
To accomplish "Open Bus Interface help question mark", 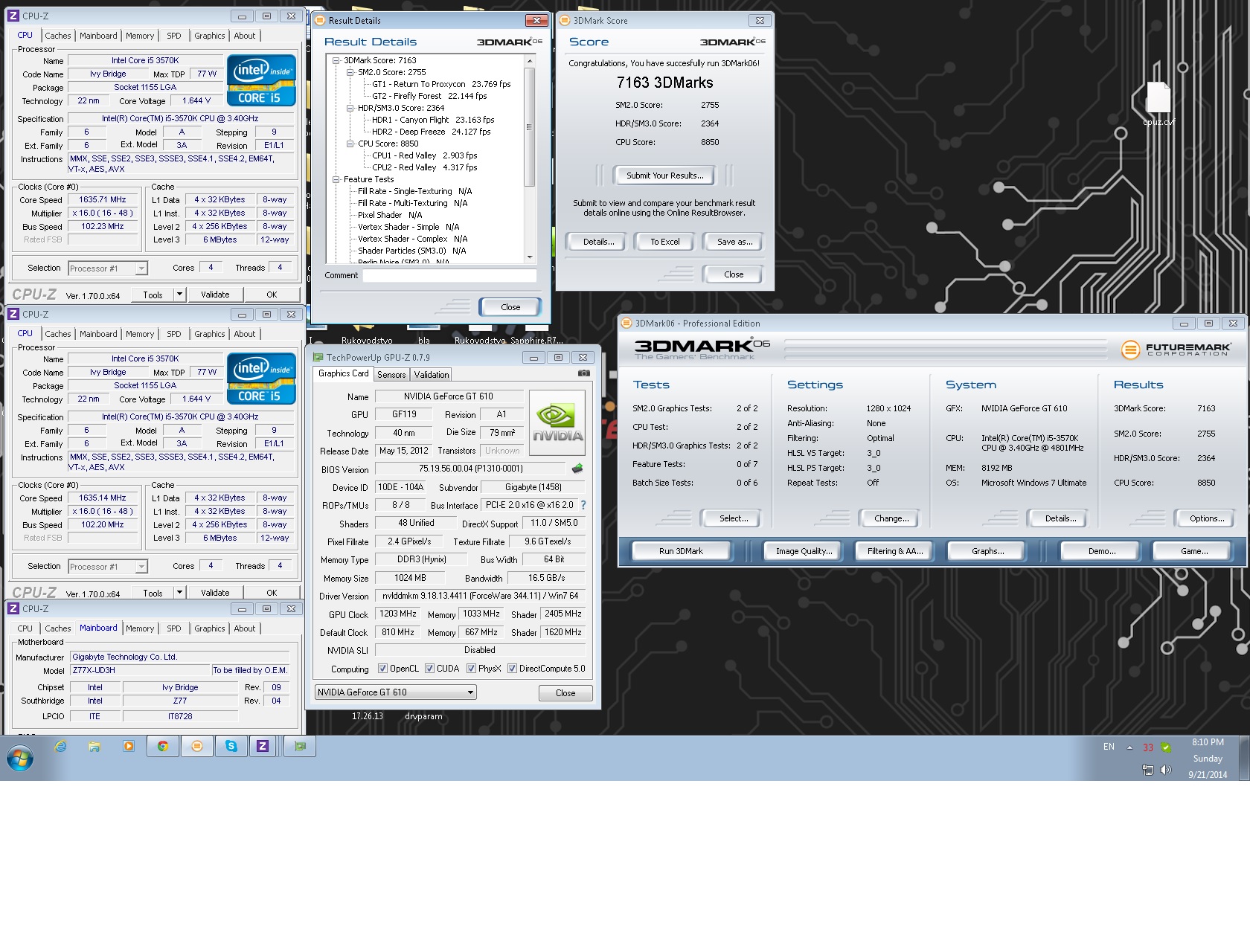I will tap(583, 505).
